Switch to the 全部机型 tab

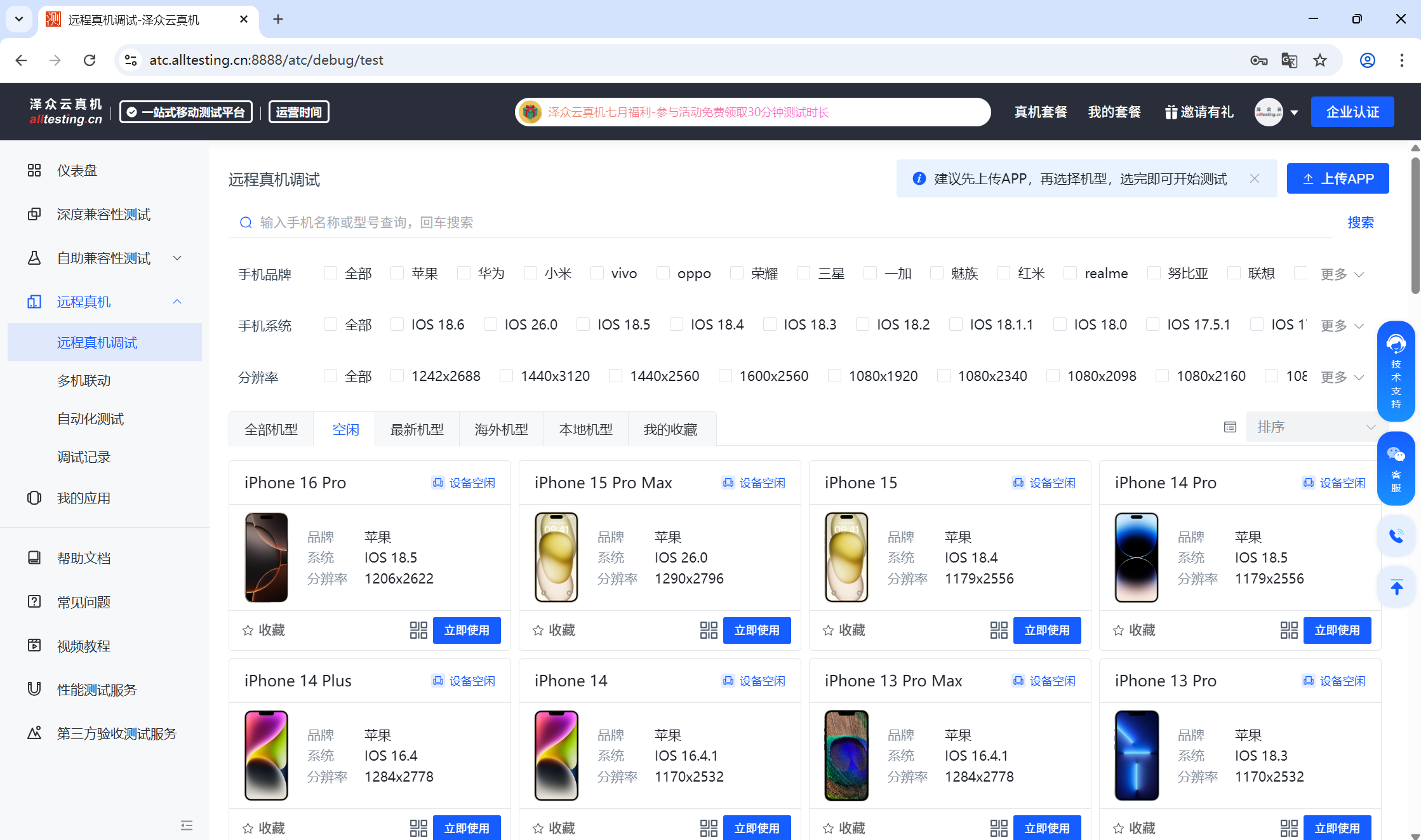pyautogui.click(x=271, y=429)
